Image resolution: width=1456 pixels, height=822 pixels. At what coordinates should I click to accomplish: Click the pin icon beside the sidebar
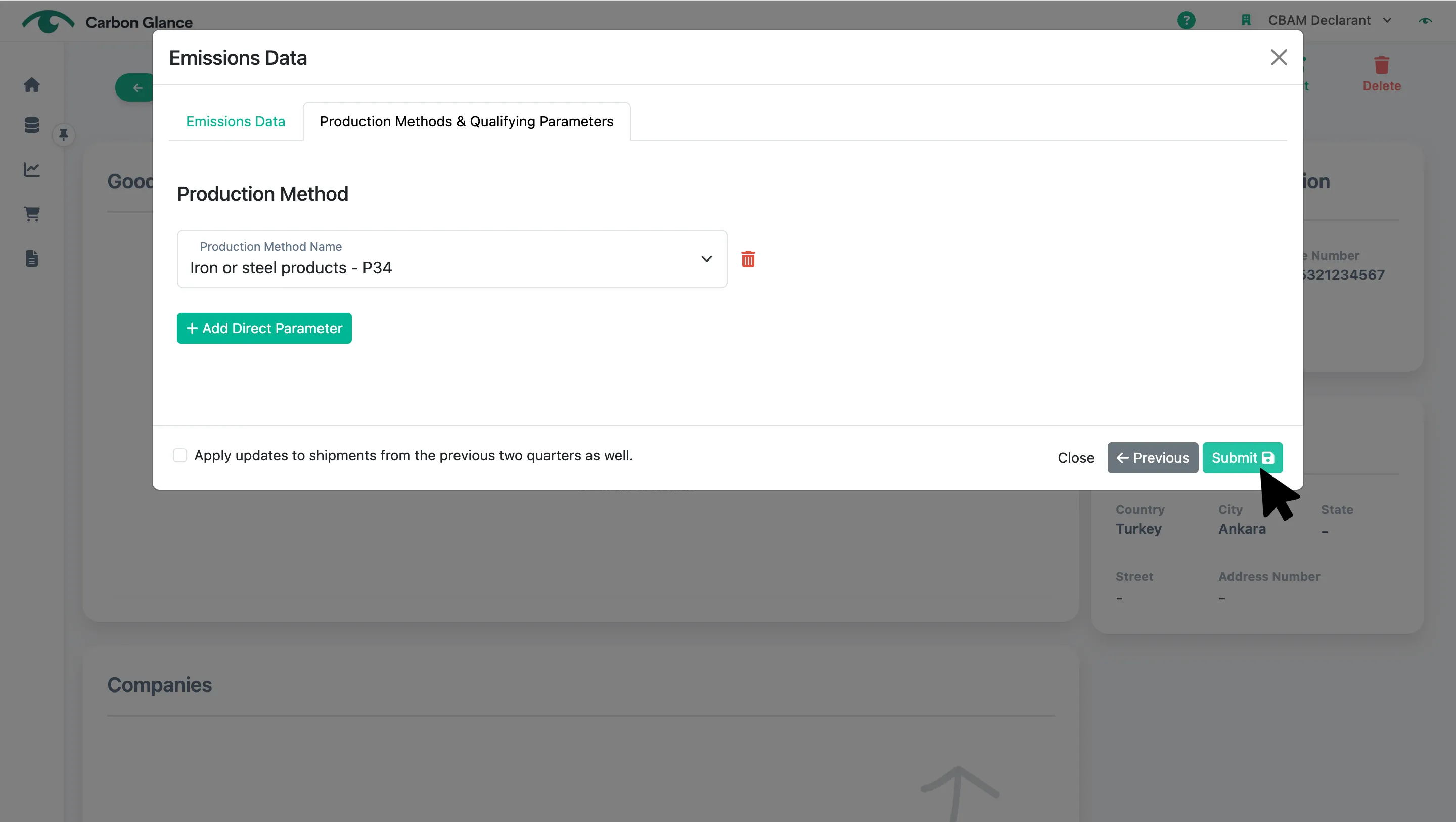(x=63, y=135)
